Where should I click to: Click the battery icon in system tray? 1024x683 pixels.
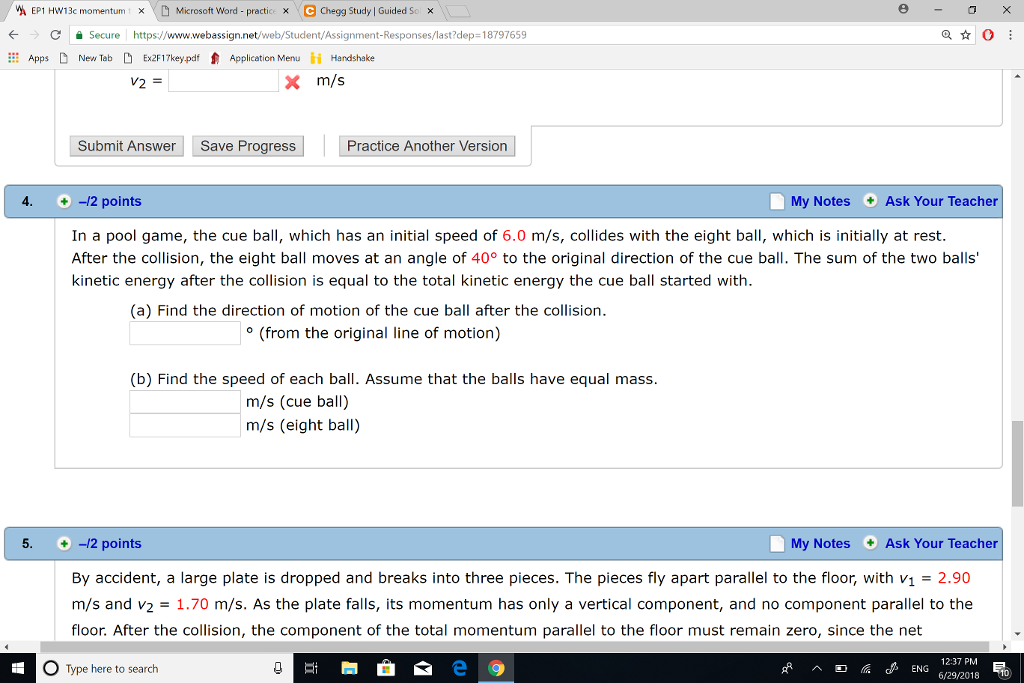841,669
